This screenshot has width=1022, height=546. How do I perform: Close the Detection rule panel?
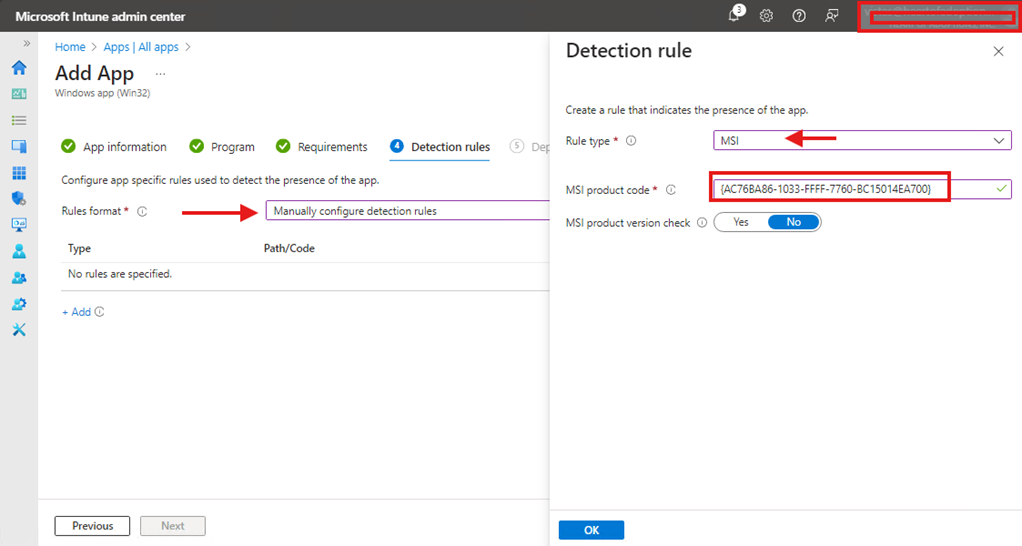(x=999, y=51)
